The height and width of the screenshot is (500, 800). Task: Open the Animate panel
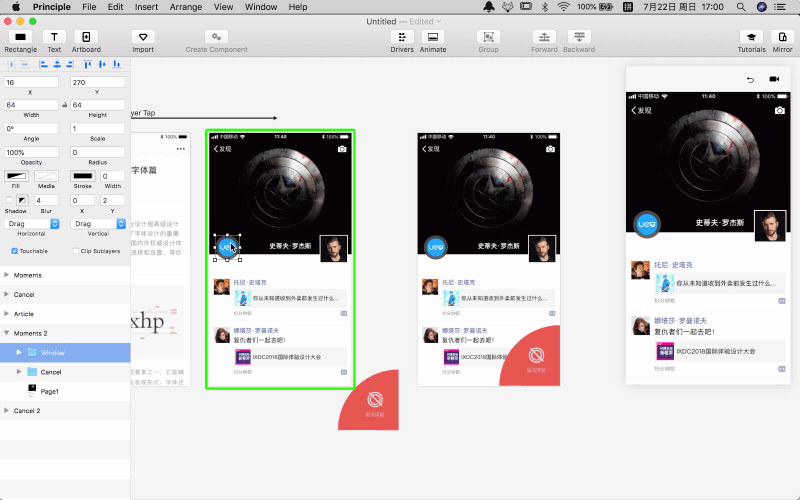pyautogui.click(x=433, y=37)
